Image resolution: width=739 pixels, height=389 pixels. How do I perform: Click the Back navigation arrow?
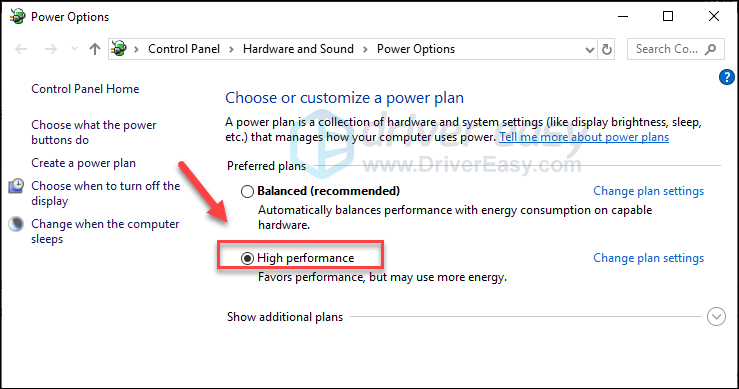tap(21, 49)
